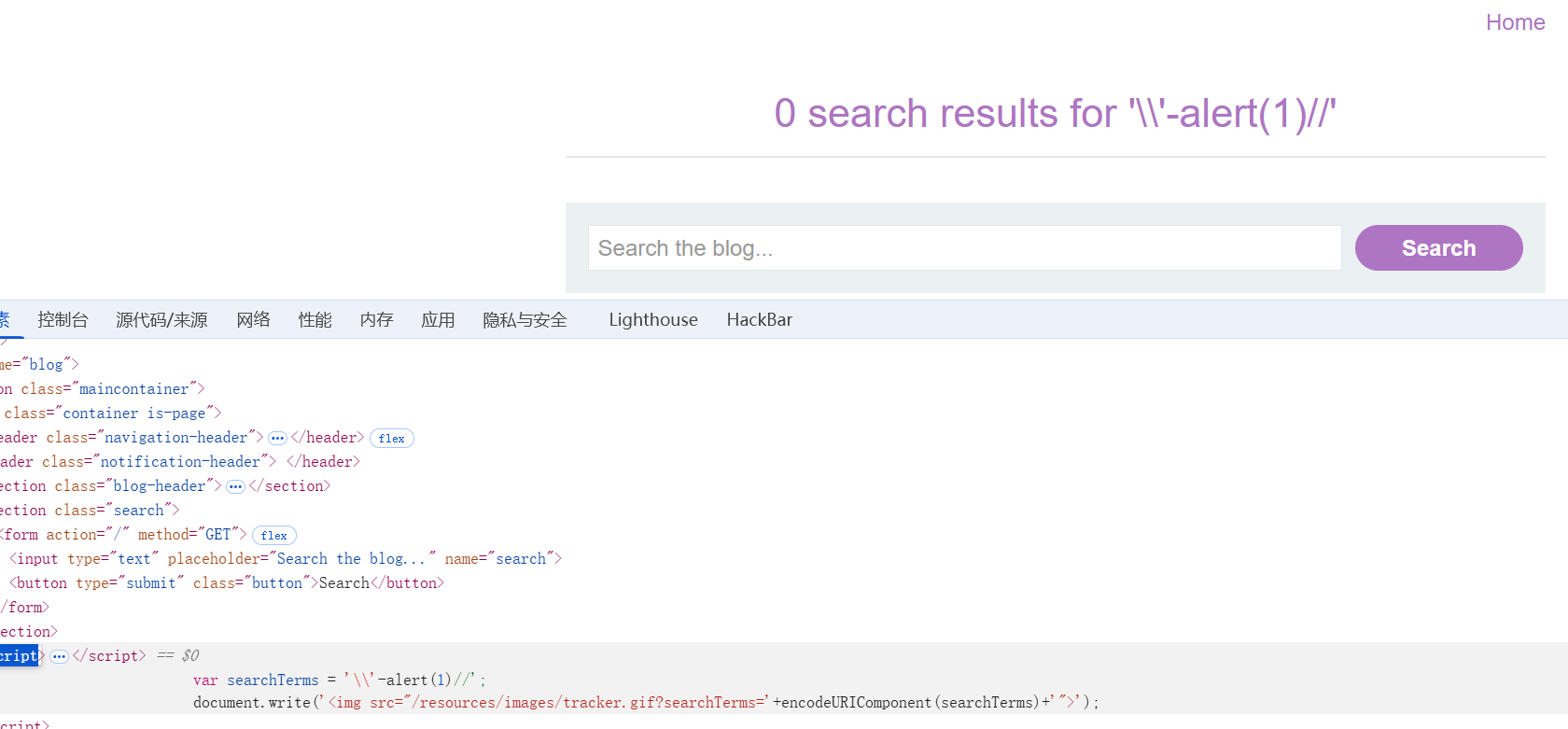Select the closing /form tag row
The height and width of the screenshot is (729, 1568).
pos(24,608)
